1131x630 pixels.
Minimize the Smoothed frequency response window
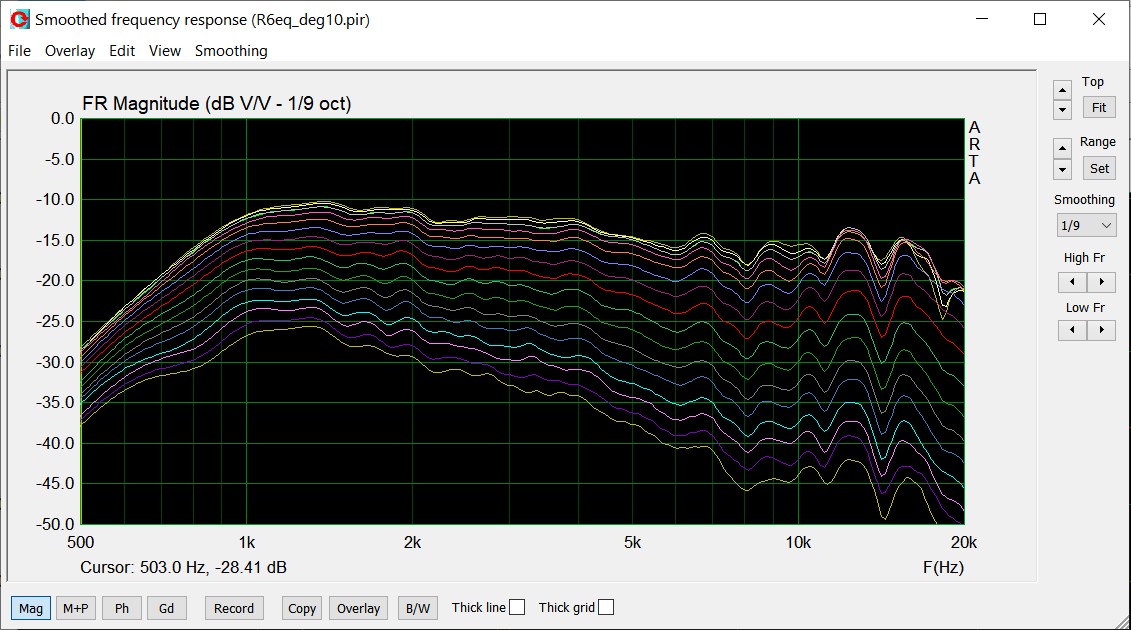coord(982,19)
